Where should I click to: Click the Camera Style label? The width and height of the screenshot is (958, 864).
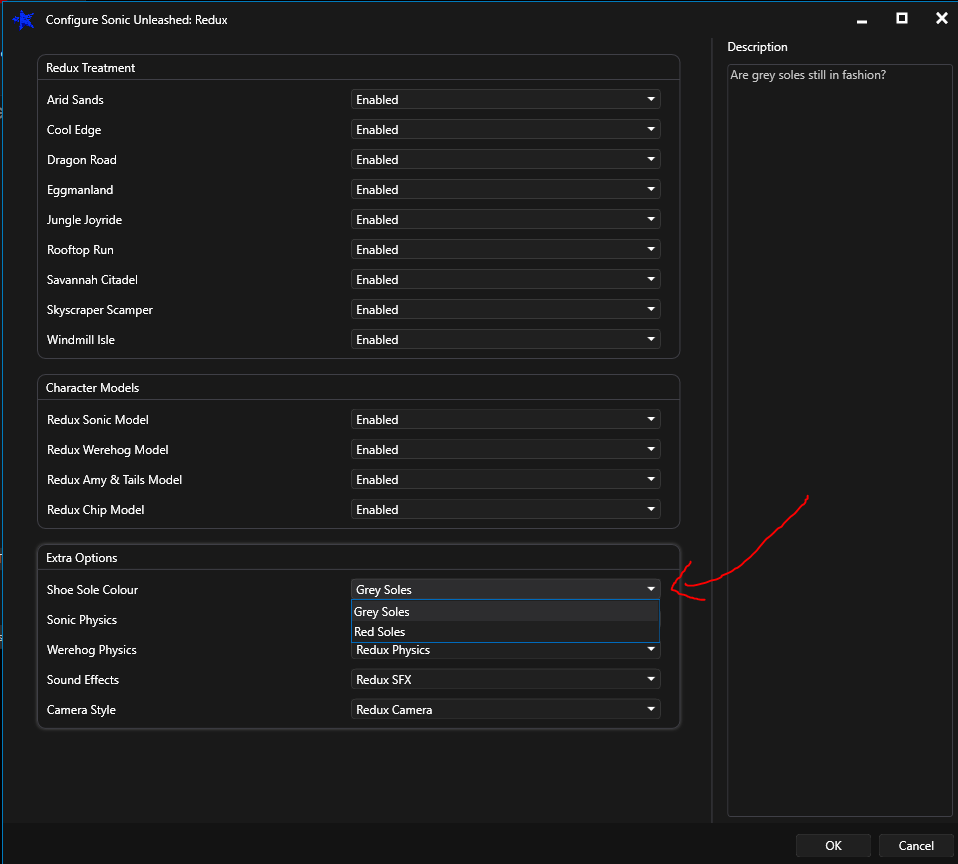coord(81,709)
